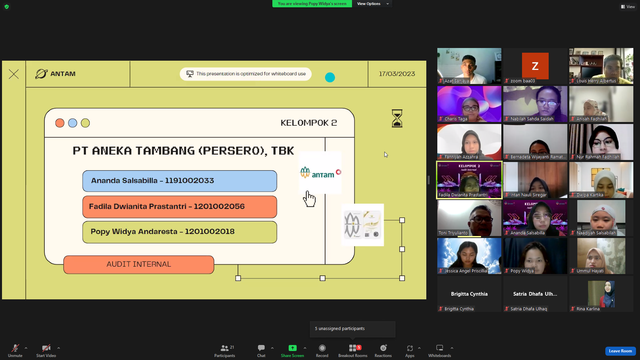This screenshot has height=360, width=640.
Task: Open Whiteboards
Action: tap(440, 350)
